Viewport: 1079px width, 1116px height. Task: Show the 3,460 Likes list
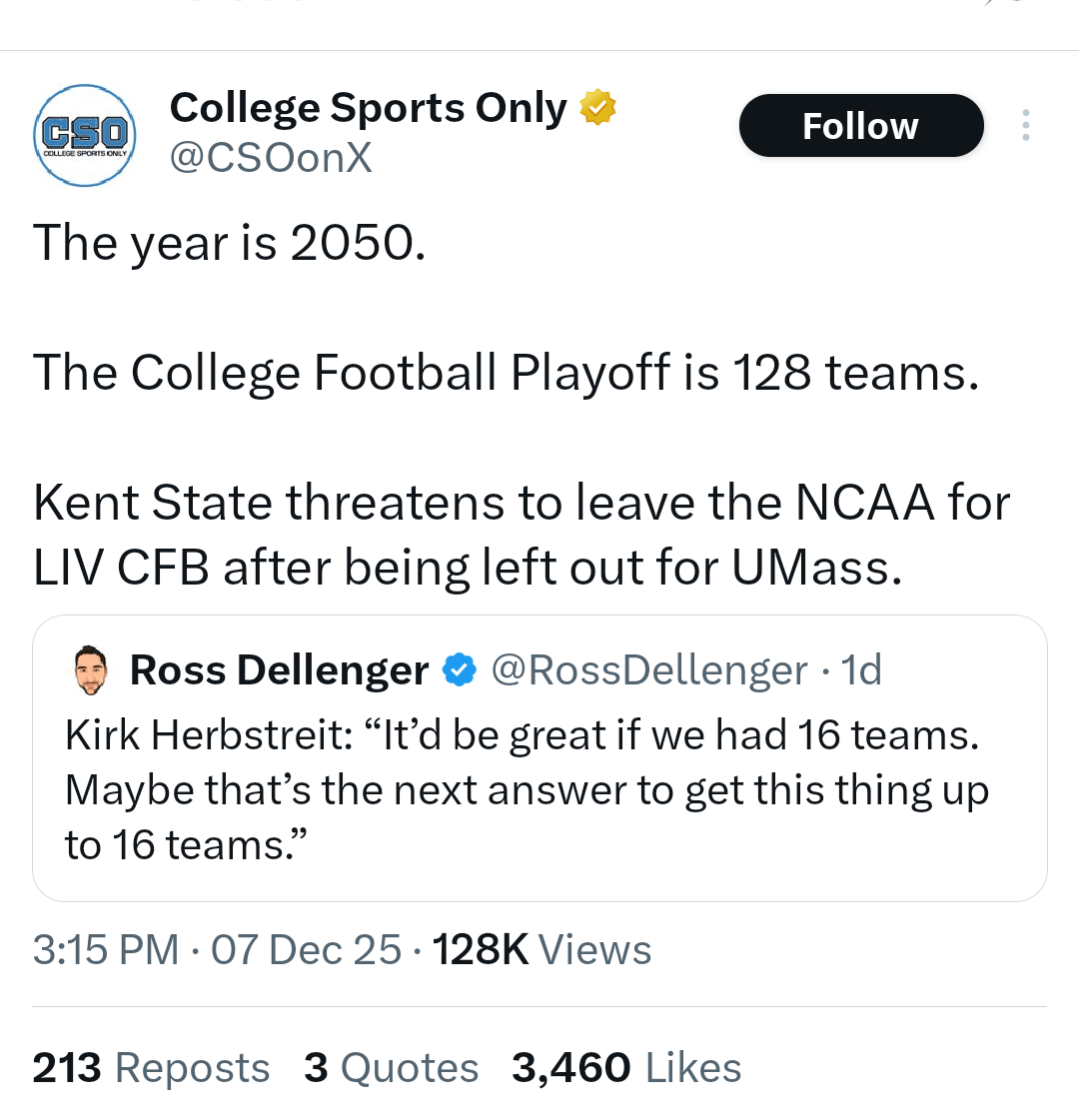click(626, 1068)
